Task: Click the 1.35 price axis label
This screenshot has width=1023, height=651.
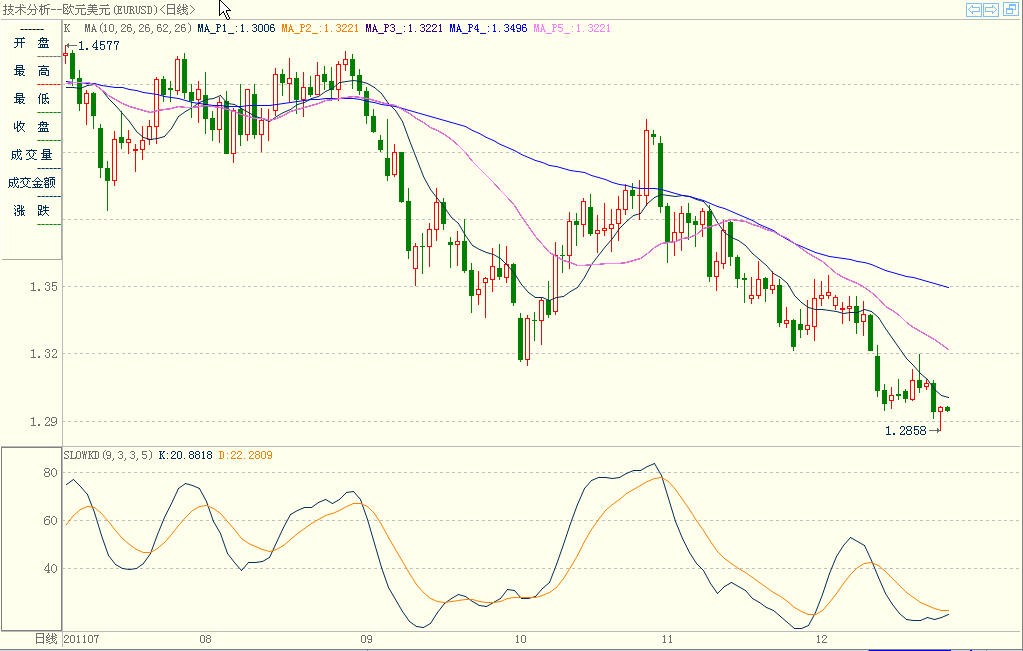Action: click(44, 286)
